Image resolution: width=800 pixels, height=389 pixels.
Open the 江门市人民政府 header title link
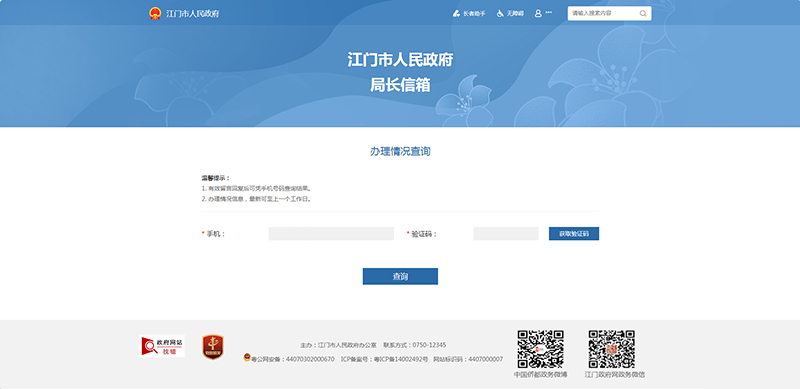(193, 14)
